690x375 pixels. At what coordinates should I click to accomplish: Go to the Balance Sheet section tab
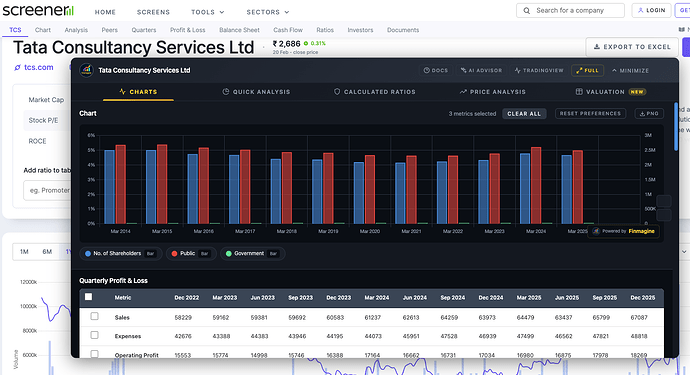239,30
